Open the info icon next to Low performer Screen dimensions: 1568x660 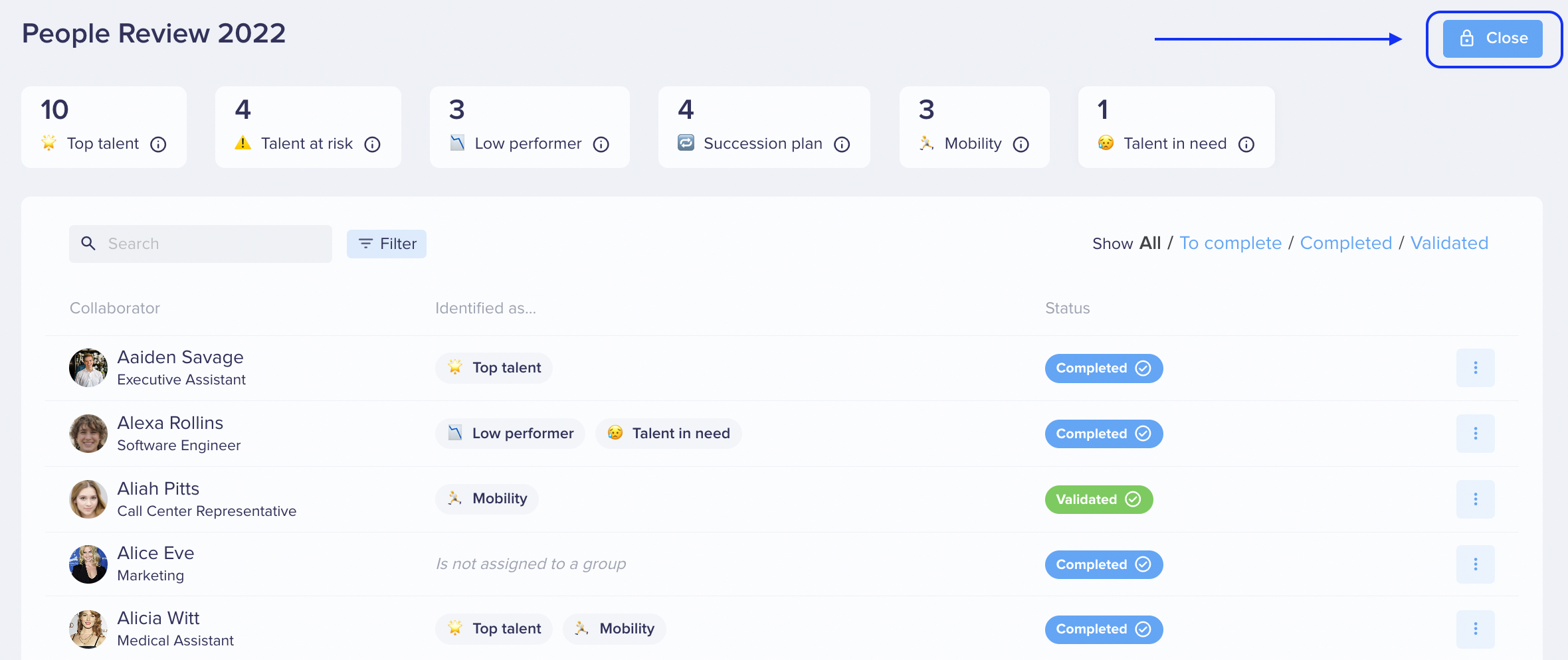pos(601,144)
